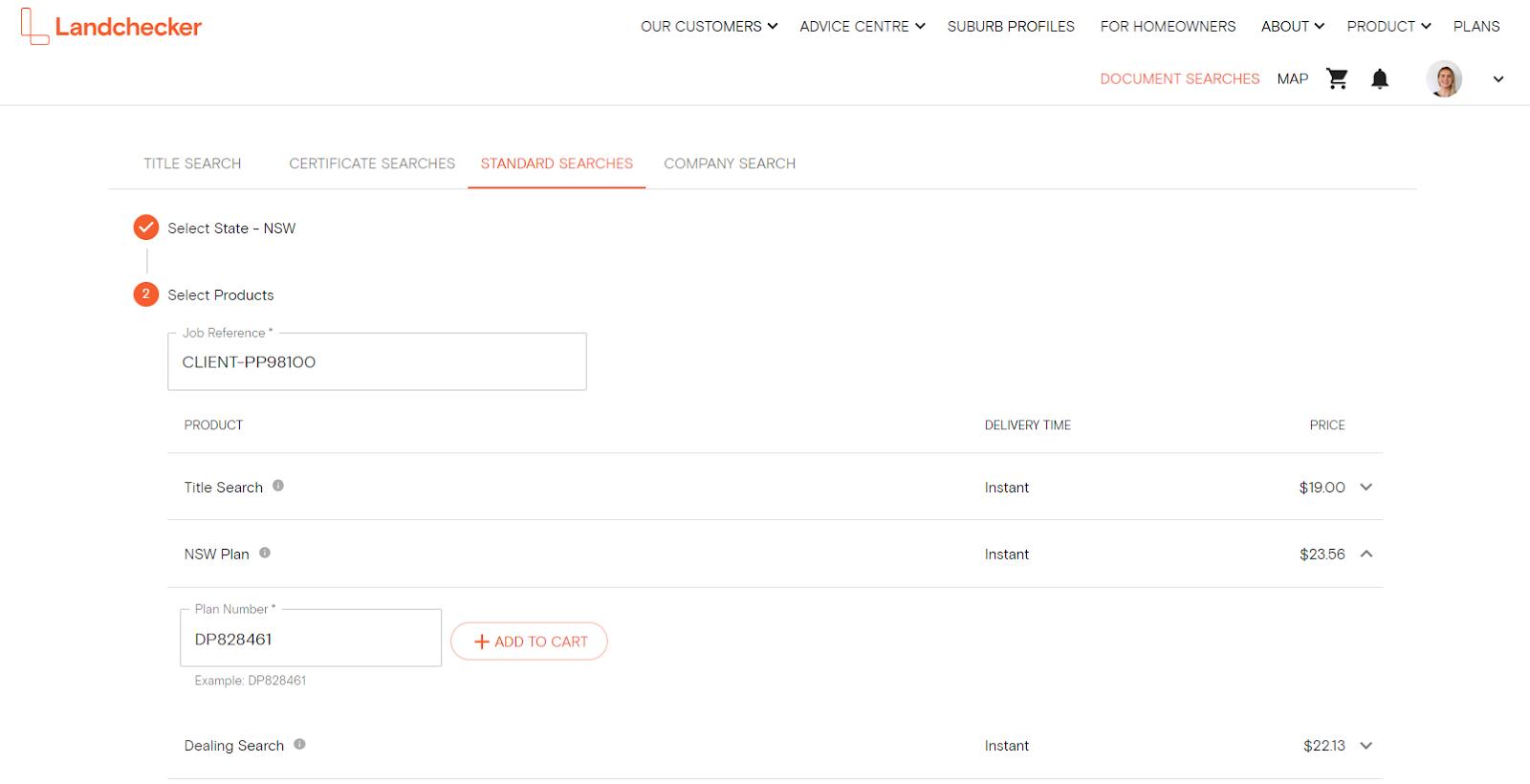This screenshot has width=1530, height=784.
Task: Click the Select State - NSW step label
Action: coord(231,229)
